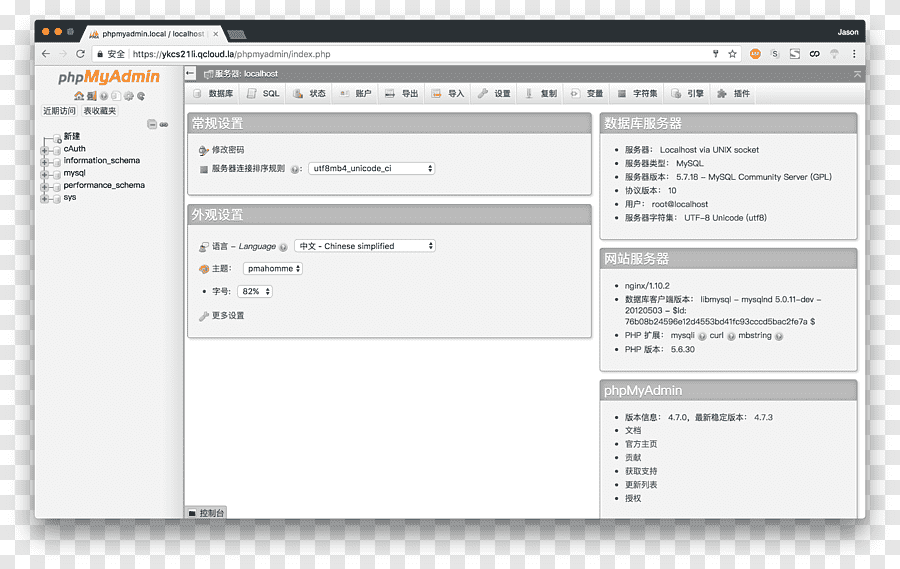Image resolution: width=900 pixels, height=569 pixels.
Task: Click the help icon next to mysqli extension
Action: coord(702,336)
